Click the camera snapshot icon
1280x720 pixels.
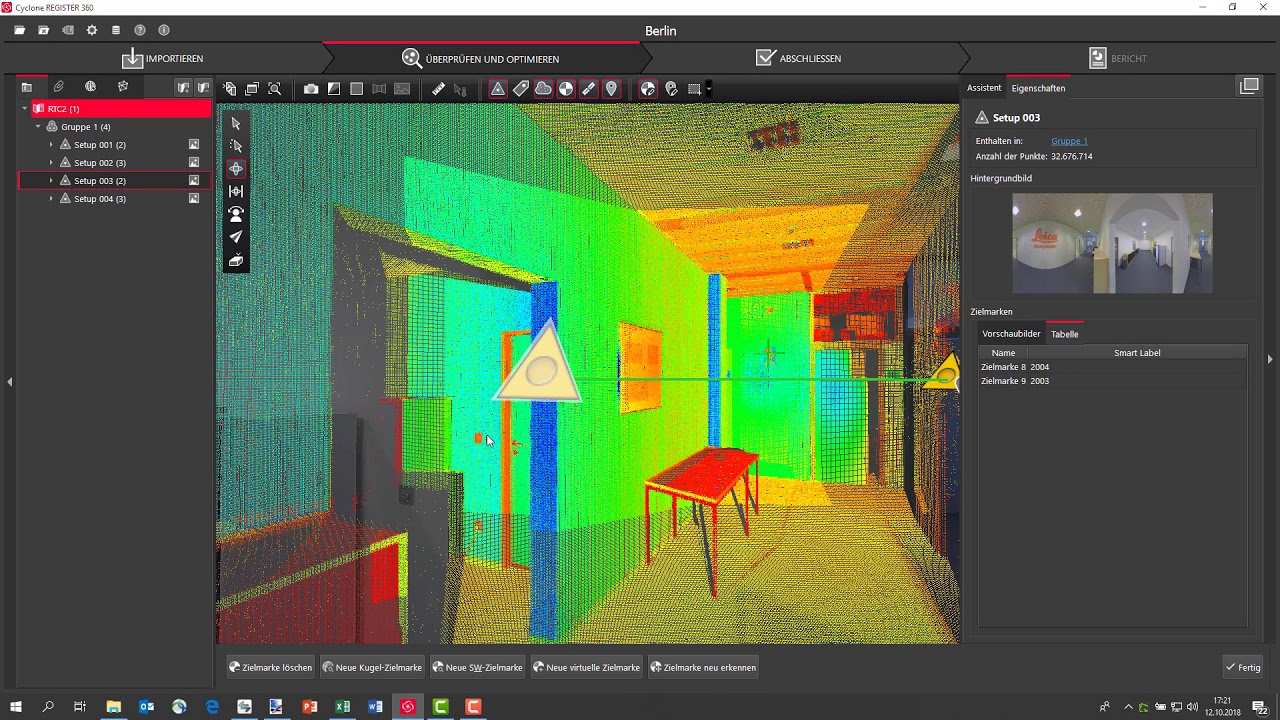[311, 89]
